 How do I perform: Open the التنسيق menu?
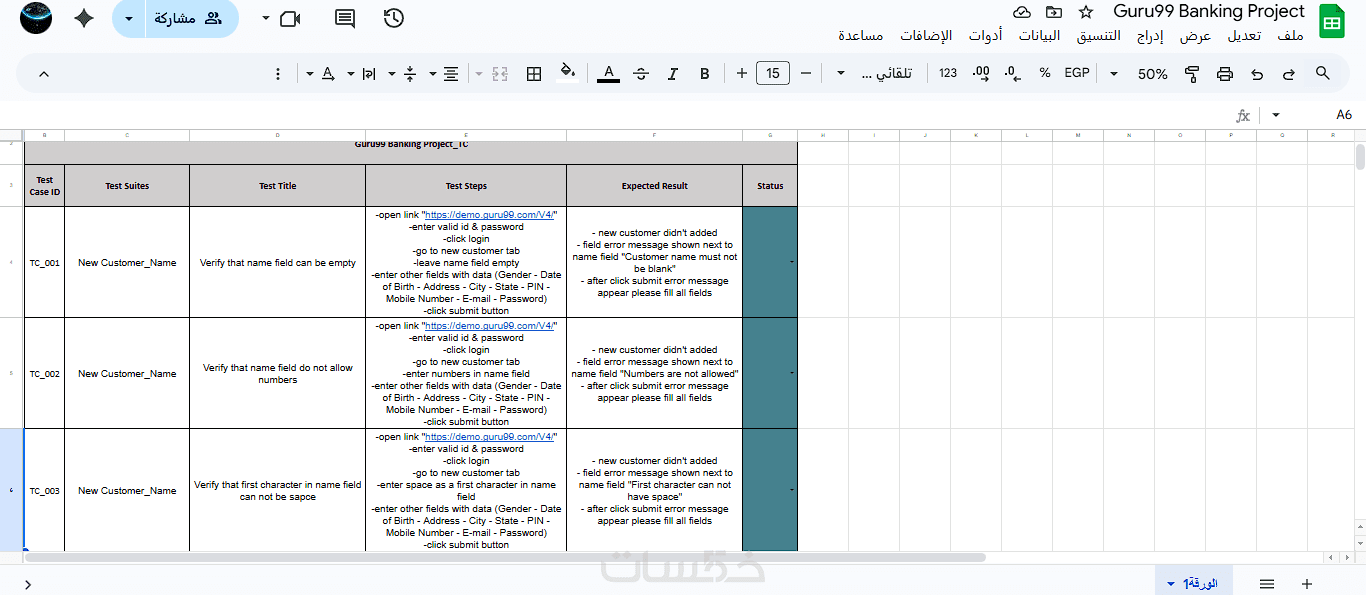[1098, 36]
